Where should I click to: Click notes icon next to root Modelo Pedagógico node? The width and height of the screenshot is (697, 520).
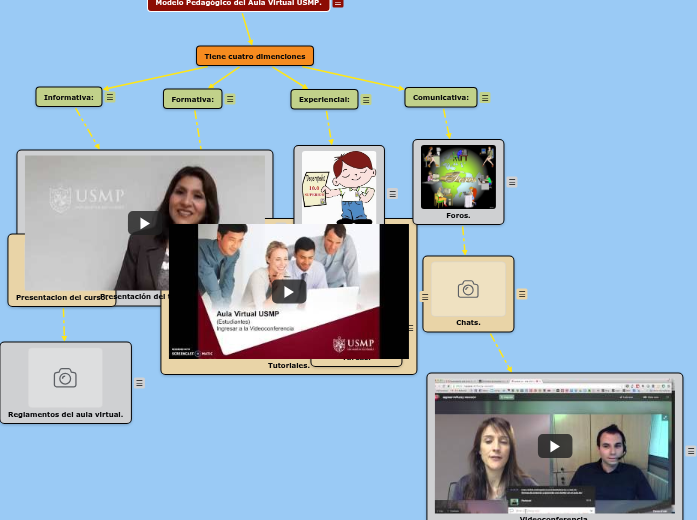click(x=338, y=4)
